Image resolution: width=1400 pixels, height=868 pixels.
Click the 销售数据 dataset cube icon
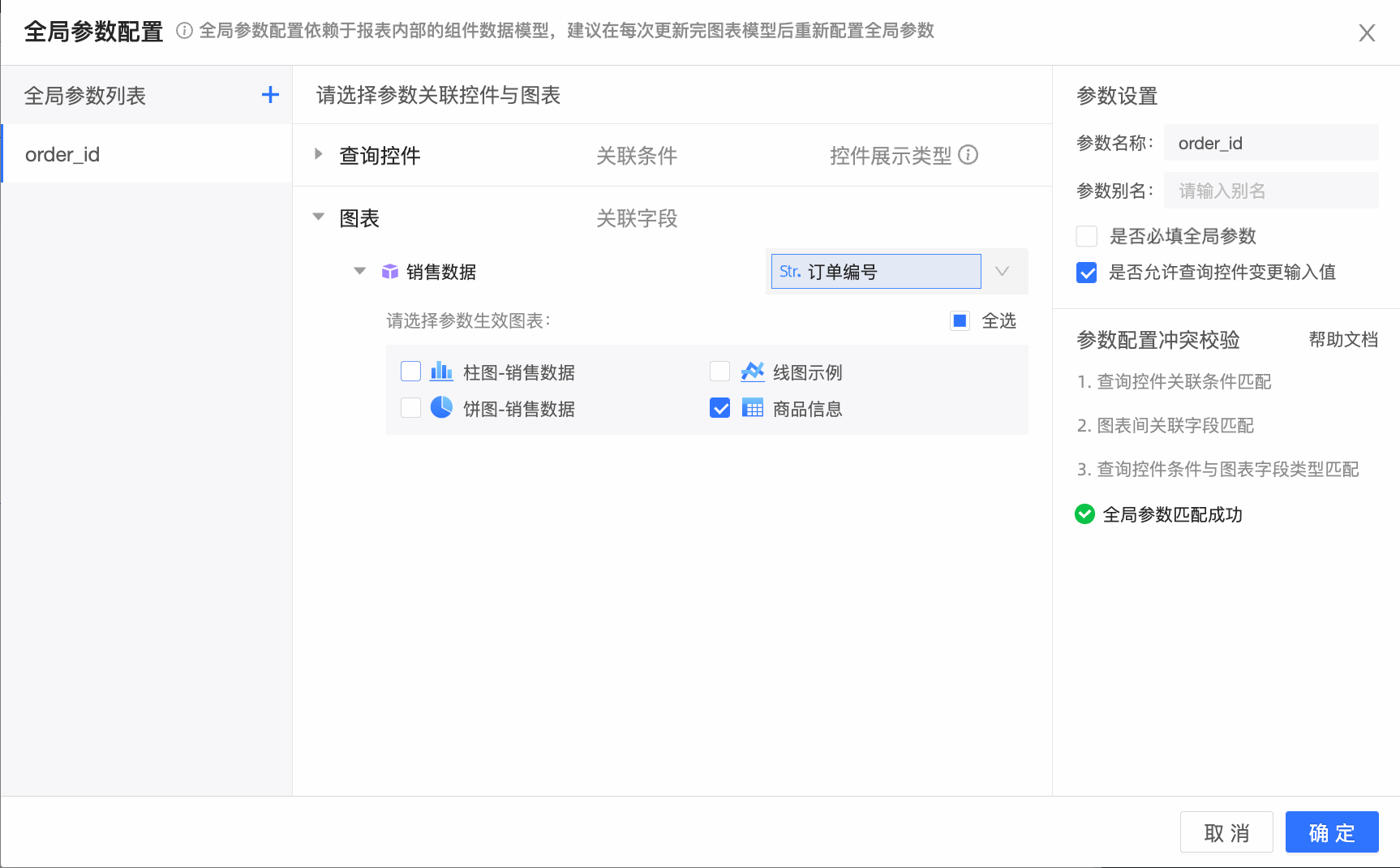390,272
